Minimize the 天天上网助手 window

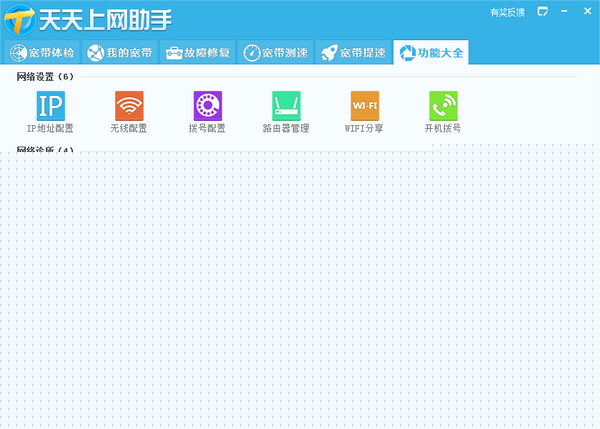click(564, 12)
